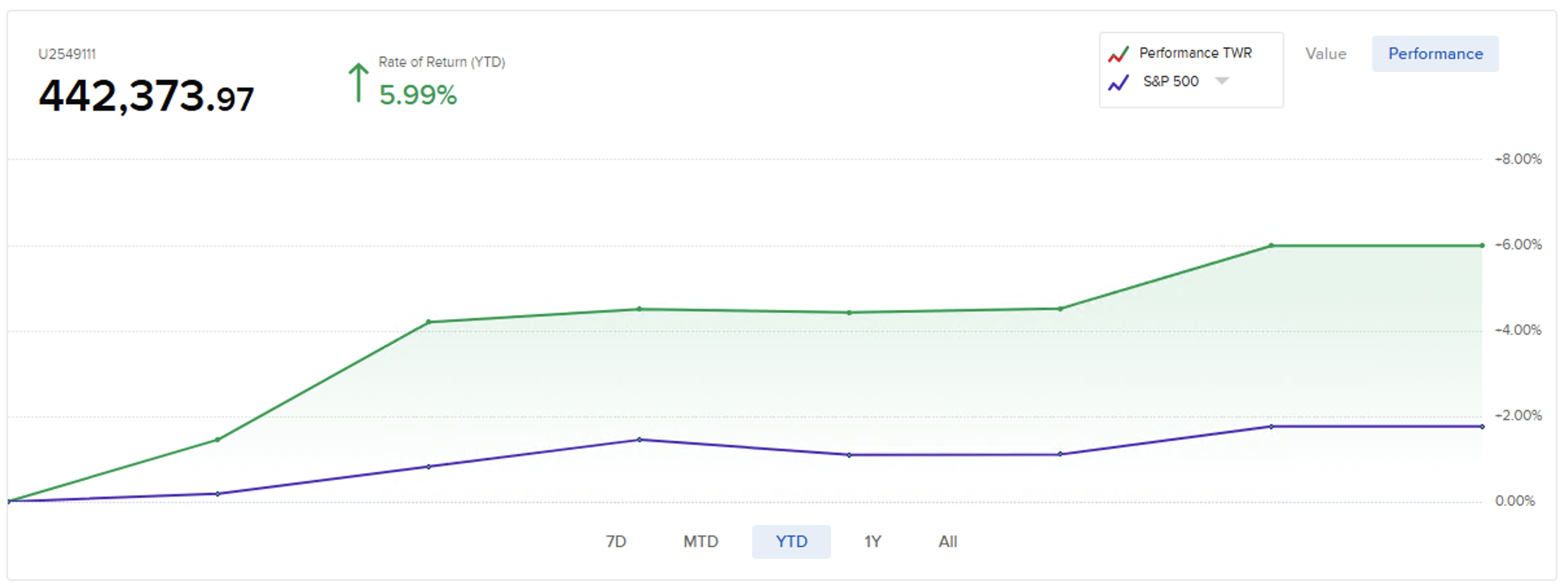Click the highest purple point before the dip
The width and height of the screenshot is (1568, 588).
tap(639, 440)
